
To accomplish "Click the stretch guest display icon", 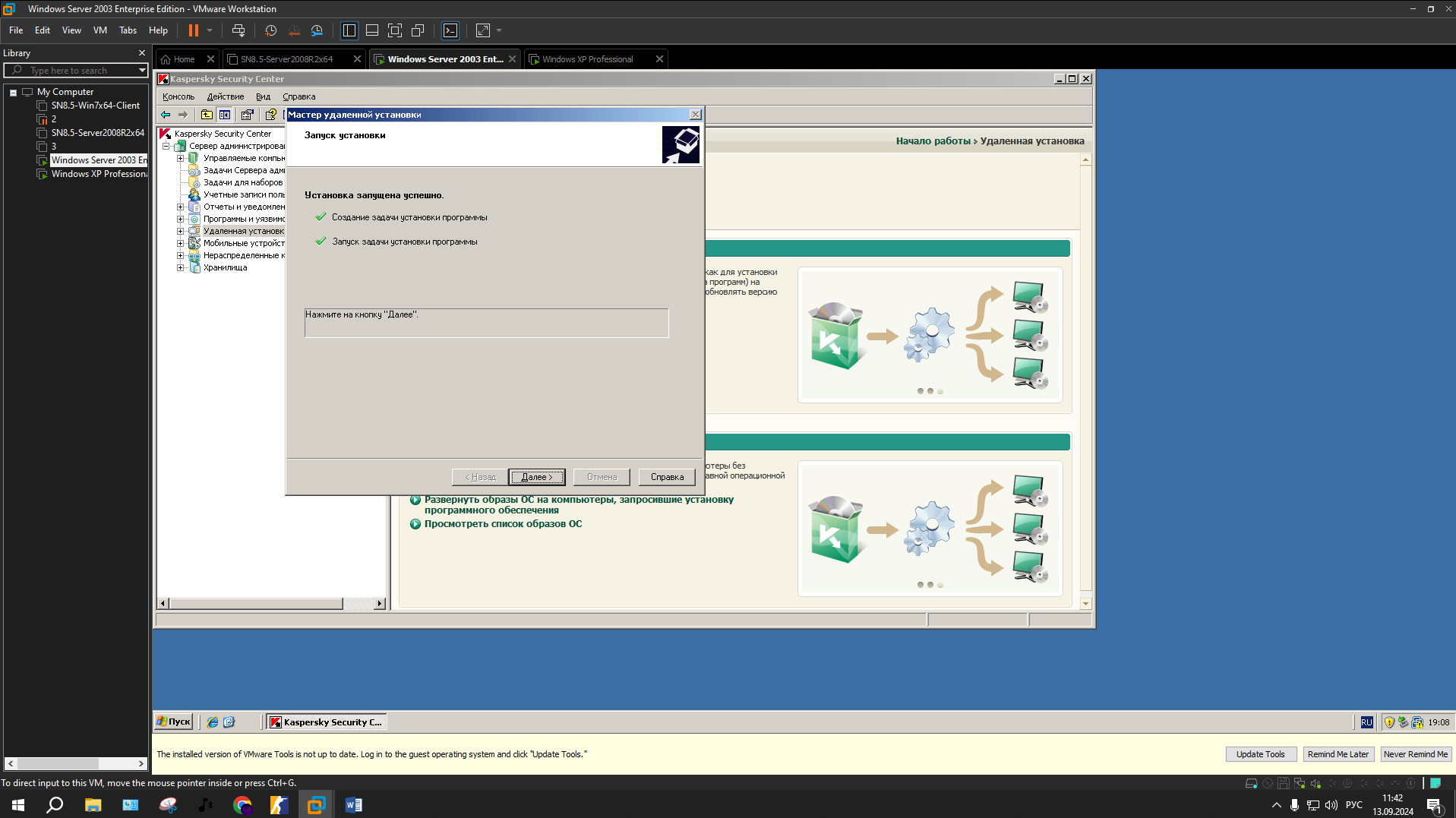I will [483, 30].
